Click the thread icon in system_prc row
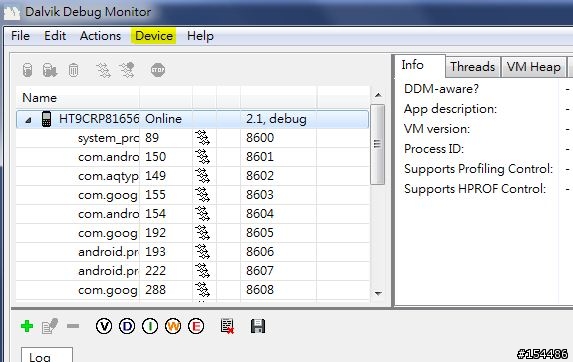 coord(202,138)
